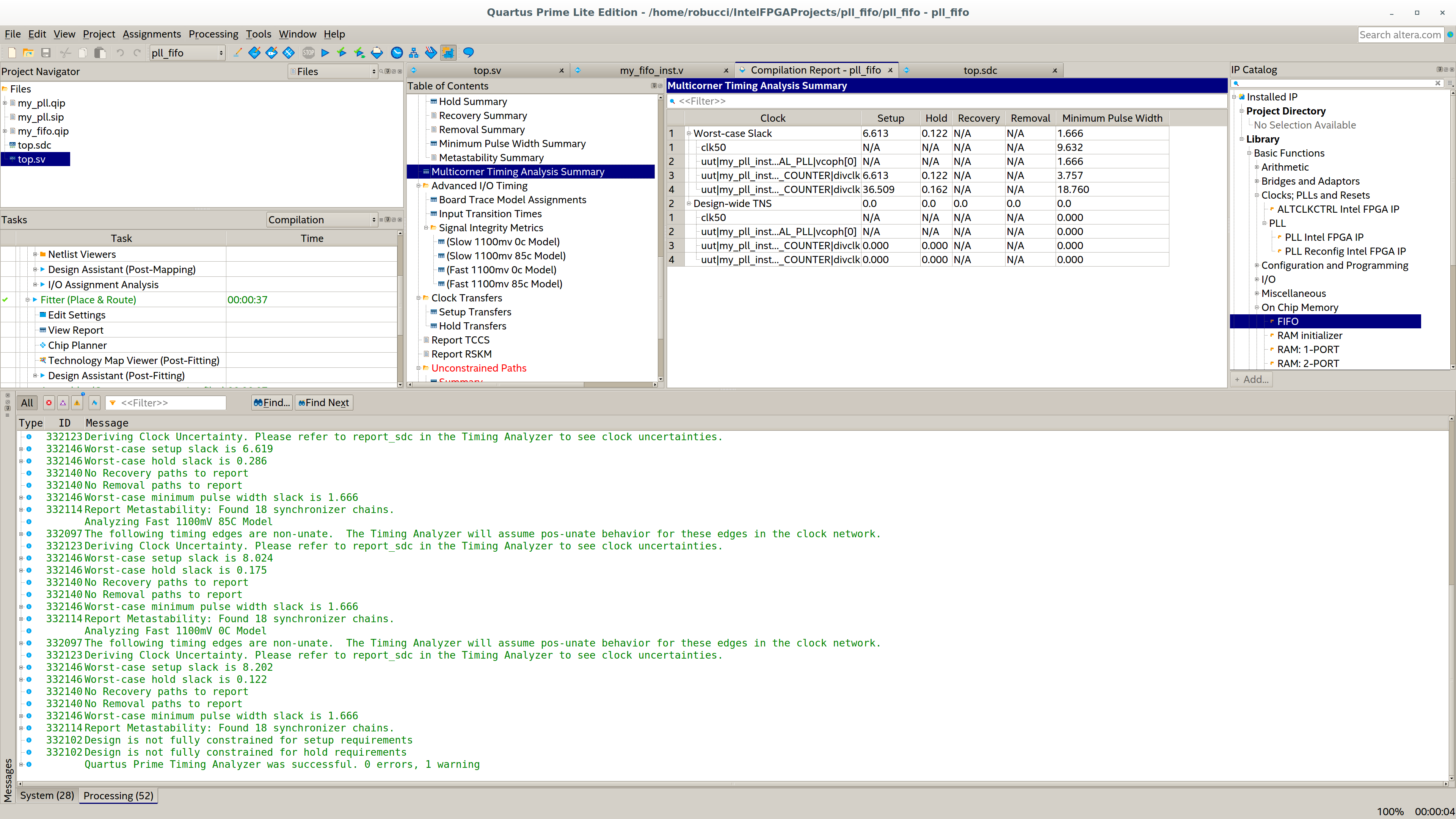
Task: Collapse the Worst-case Slack row
Action: coord(689,133)
